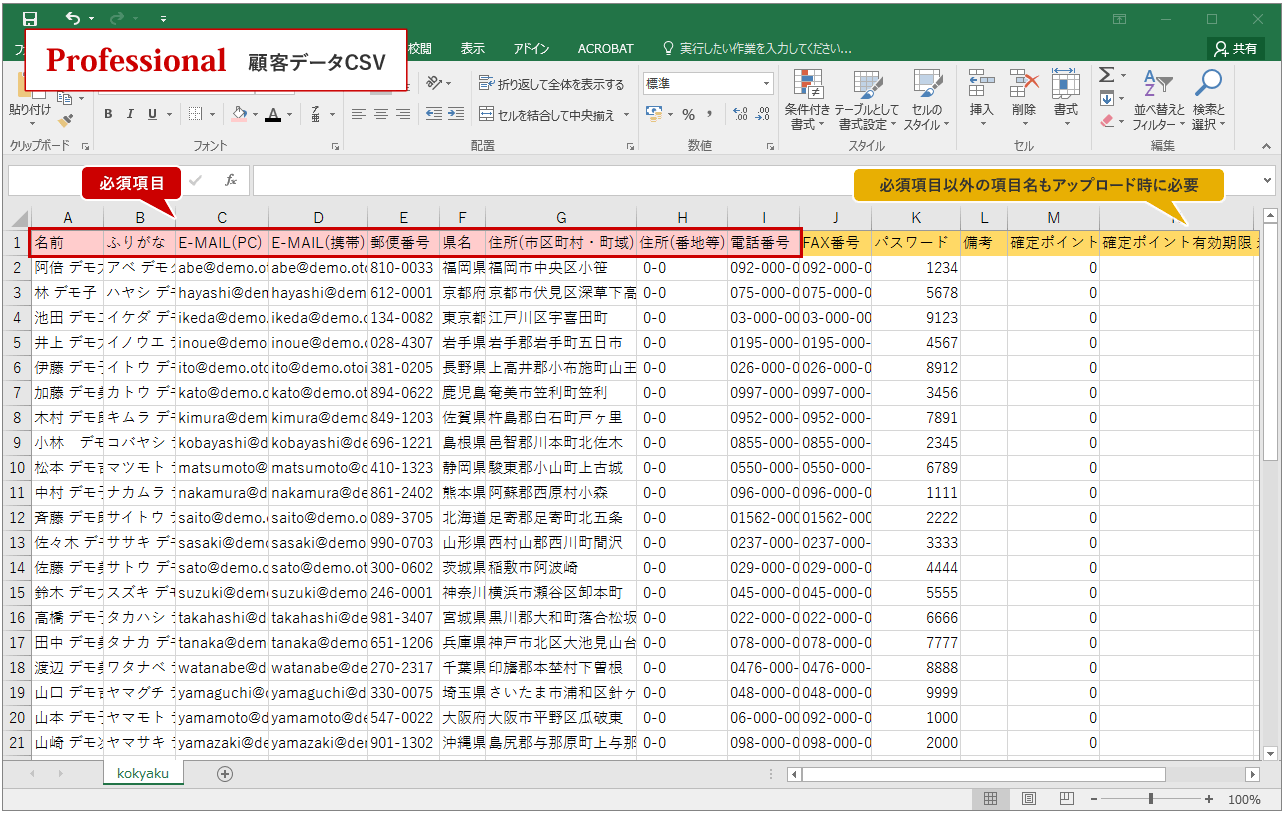The image size is (1286, 815).
Task: Click the zoom in plus button
Action: click(x=1209, y=799)
